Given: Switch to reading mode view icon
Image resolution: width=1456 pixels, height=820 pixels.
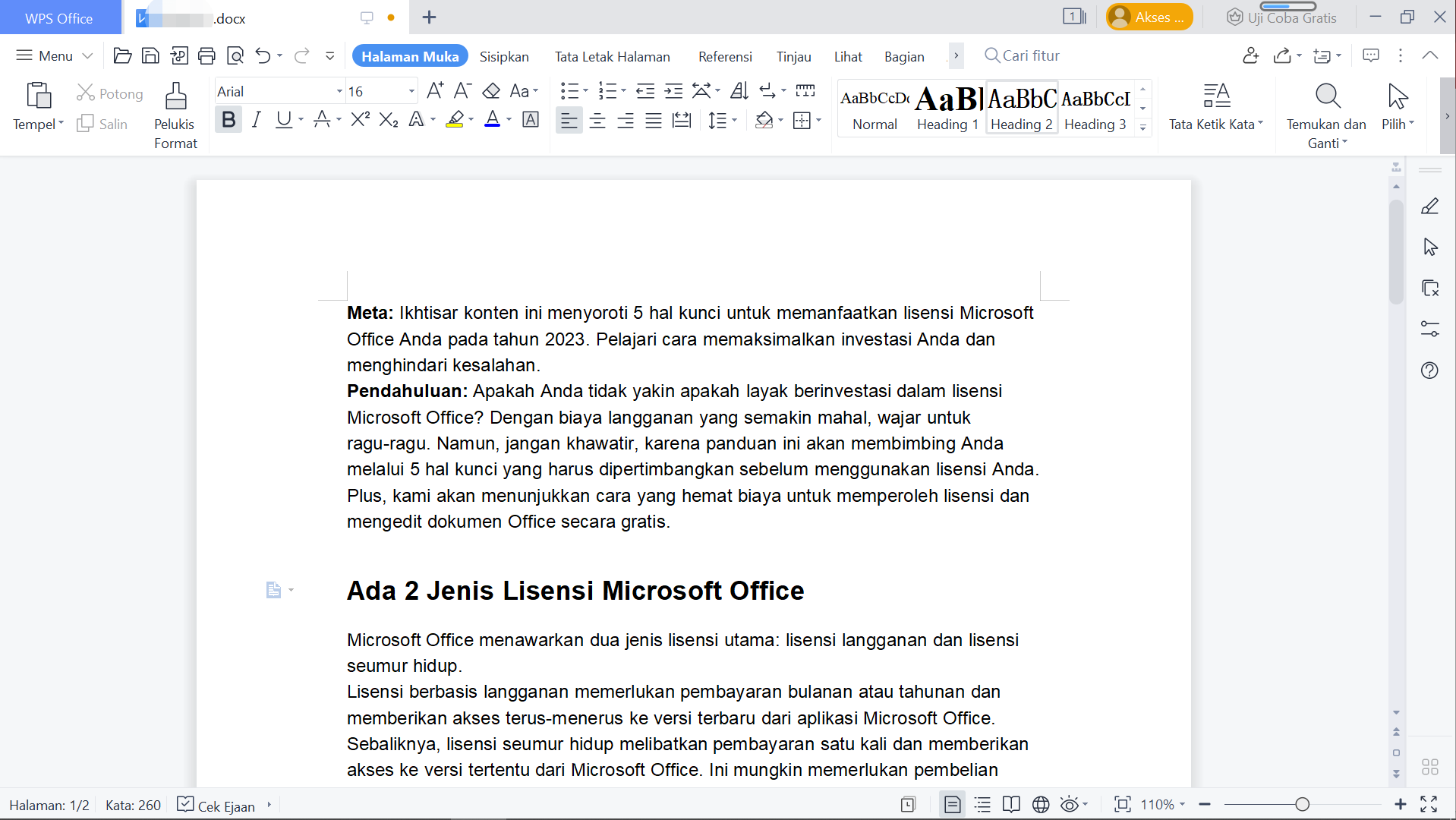Looking at the screenshot, I should click(x=1011, y=805).
